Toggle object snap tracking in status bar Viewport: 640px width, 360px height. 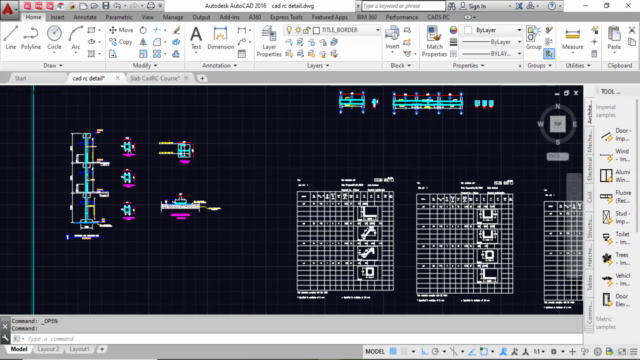pos(472,351)
